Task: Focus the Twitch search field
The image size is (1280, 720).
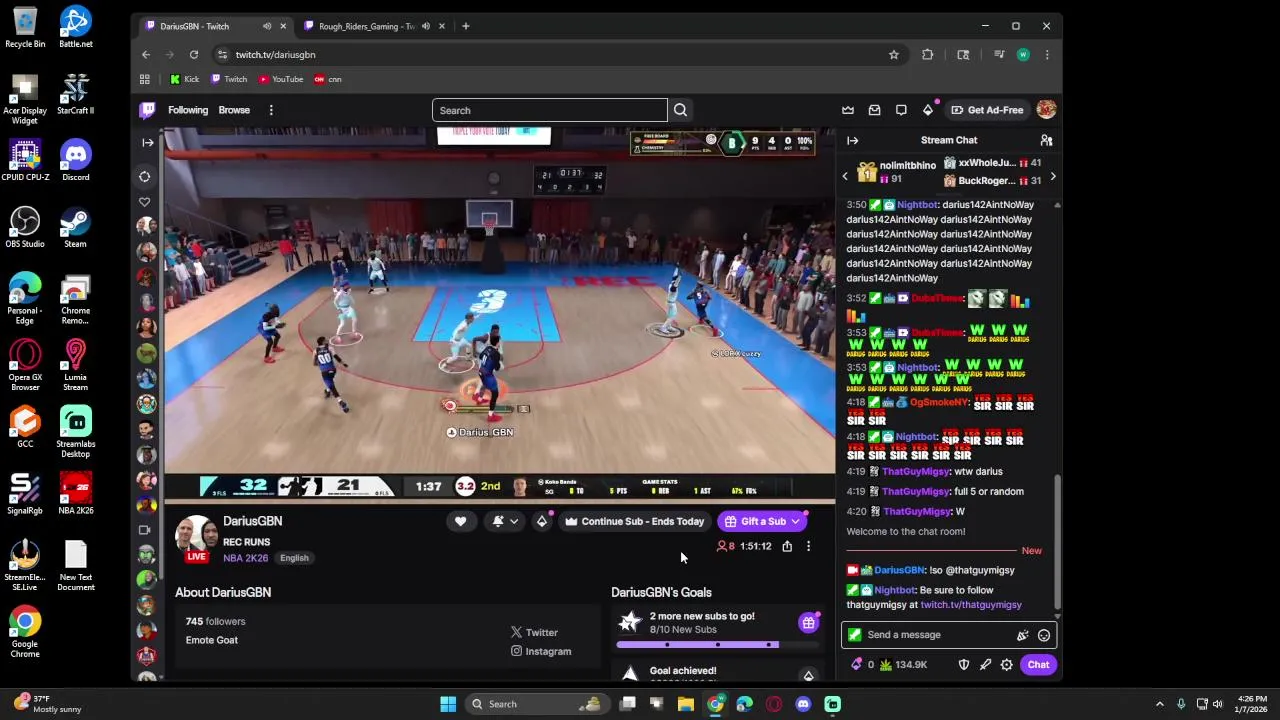Action: (x=549, y=110)
